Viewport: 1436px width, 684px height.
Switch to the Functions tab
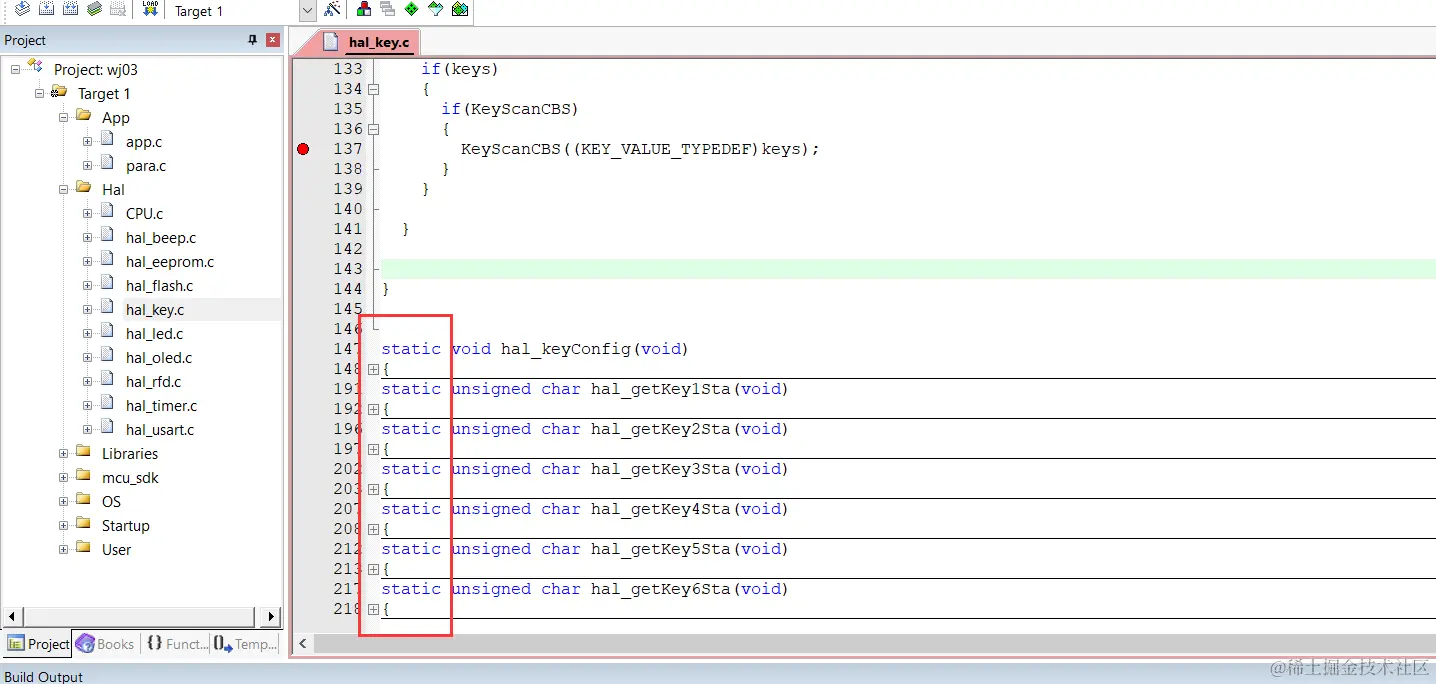tap(177, 644)
